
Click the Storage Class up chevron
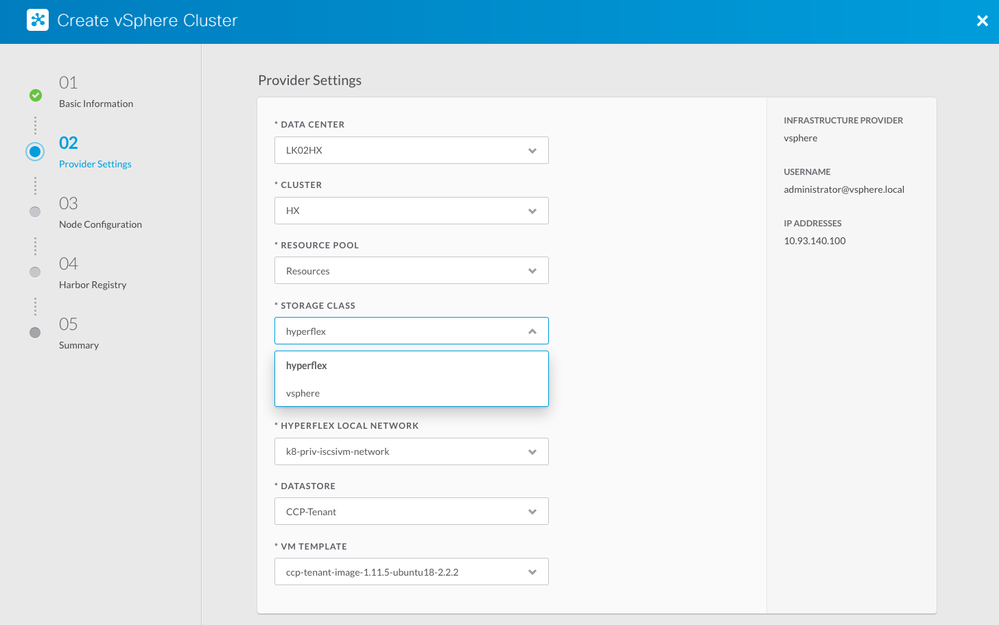[532, 331]
